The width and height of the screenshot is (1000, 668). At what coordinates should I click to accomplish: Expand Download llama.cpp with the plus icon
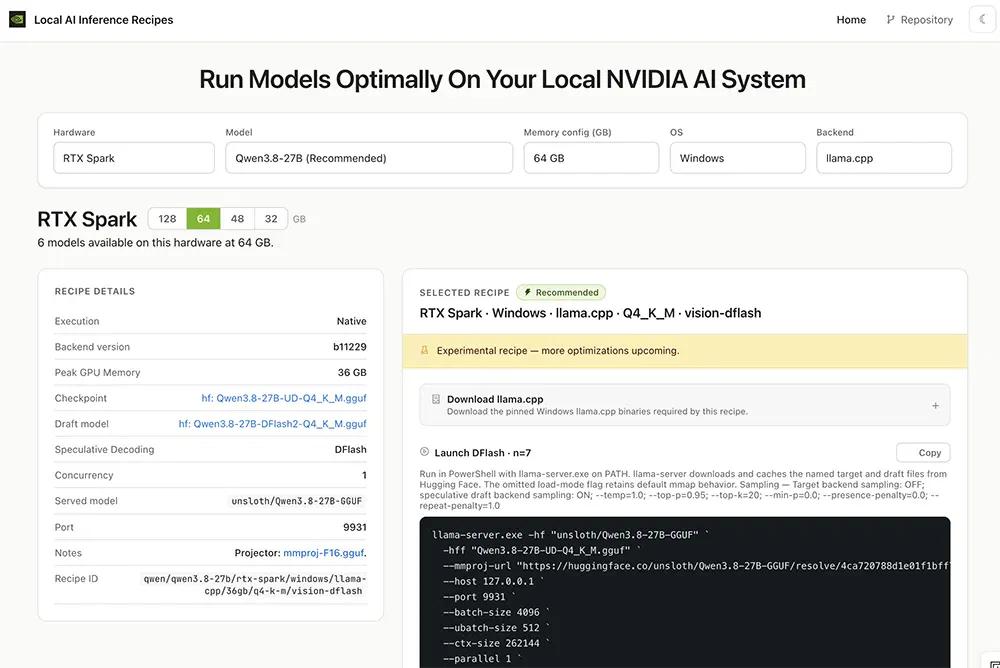935,405
